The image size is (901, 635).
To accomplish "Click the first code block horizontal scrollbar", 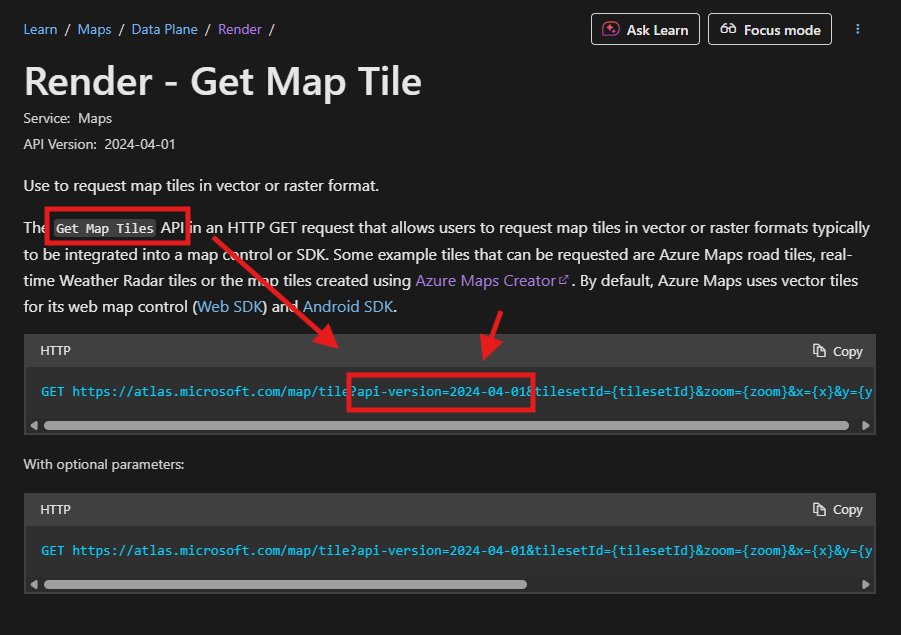I will pyautogui.click(x=446, y=425).
